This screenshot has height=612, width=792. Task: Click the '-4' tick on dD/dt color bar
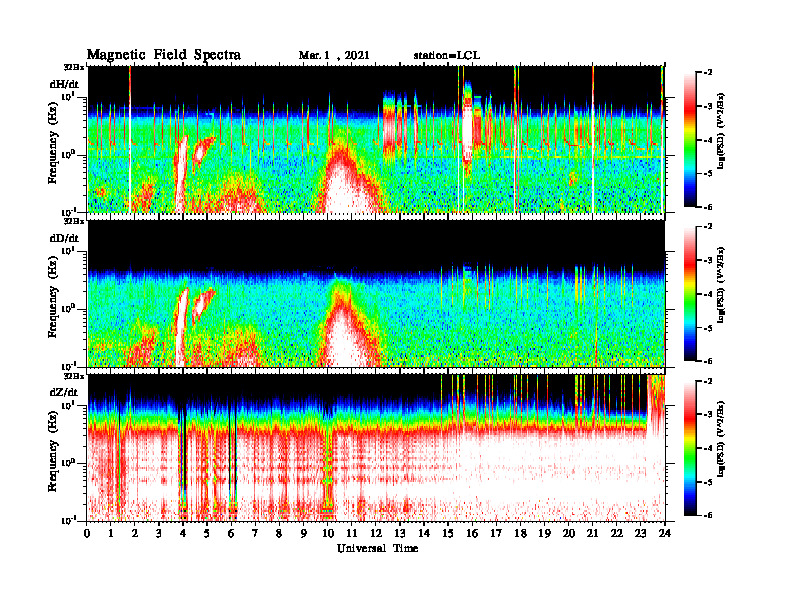tap(708, 294)
